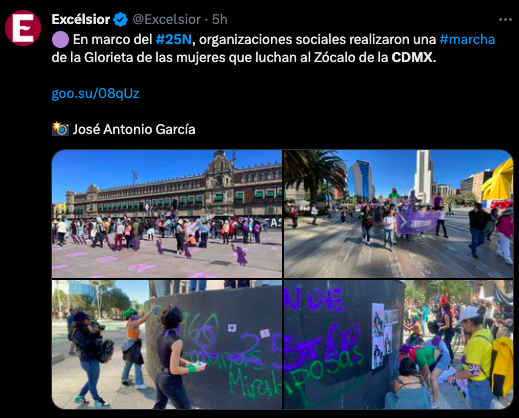Open the women spray-painting graffiti photo
The height and width of the screenshot is (418, 519).
click(167, 344)
